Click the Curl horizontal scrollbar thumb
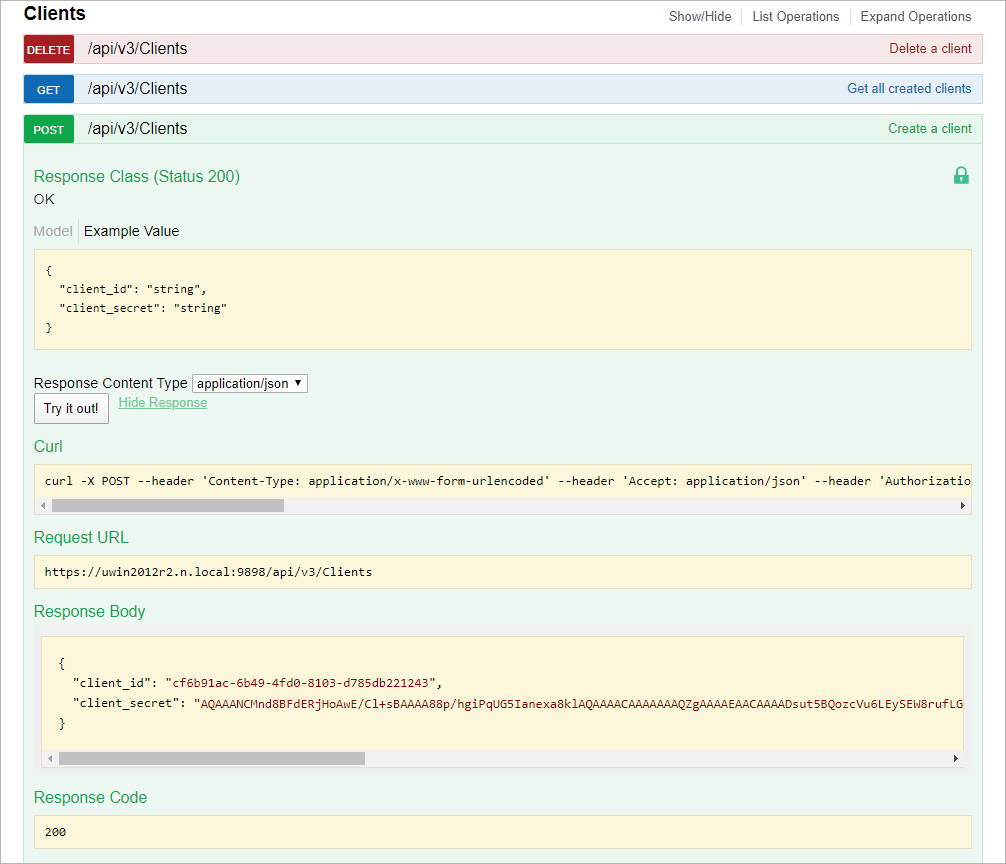1006x864 pixels. tap(168, 505)
